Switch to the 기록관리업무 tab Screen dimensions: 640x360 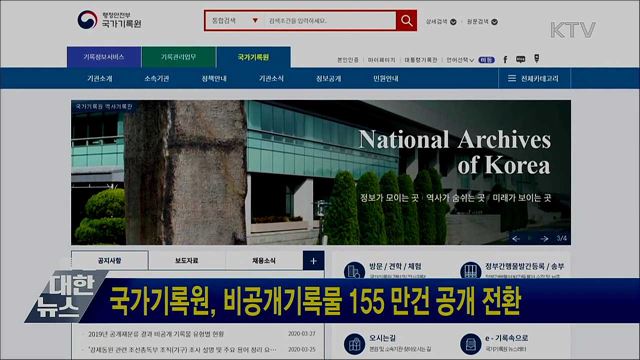point(179,57)
